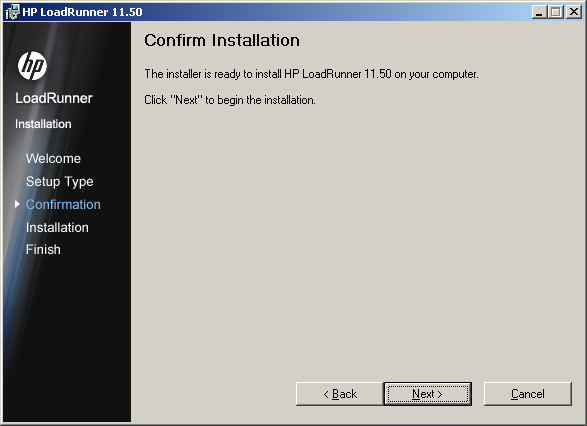Click the Confirm Installation heading

(x=222, y=40)
